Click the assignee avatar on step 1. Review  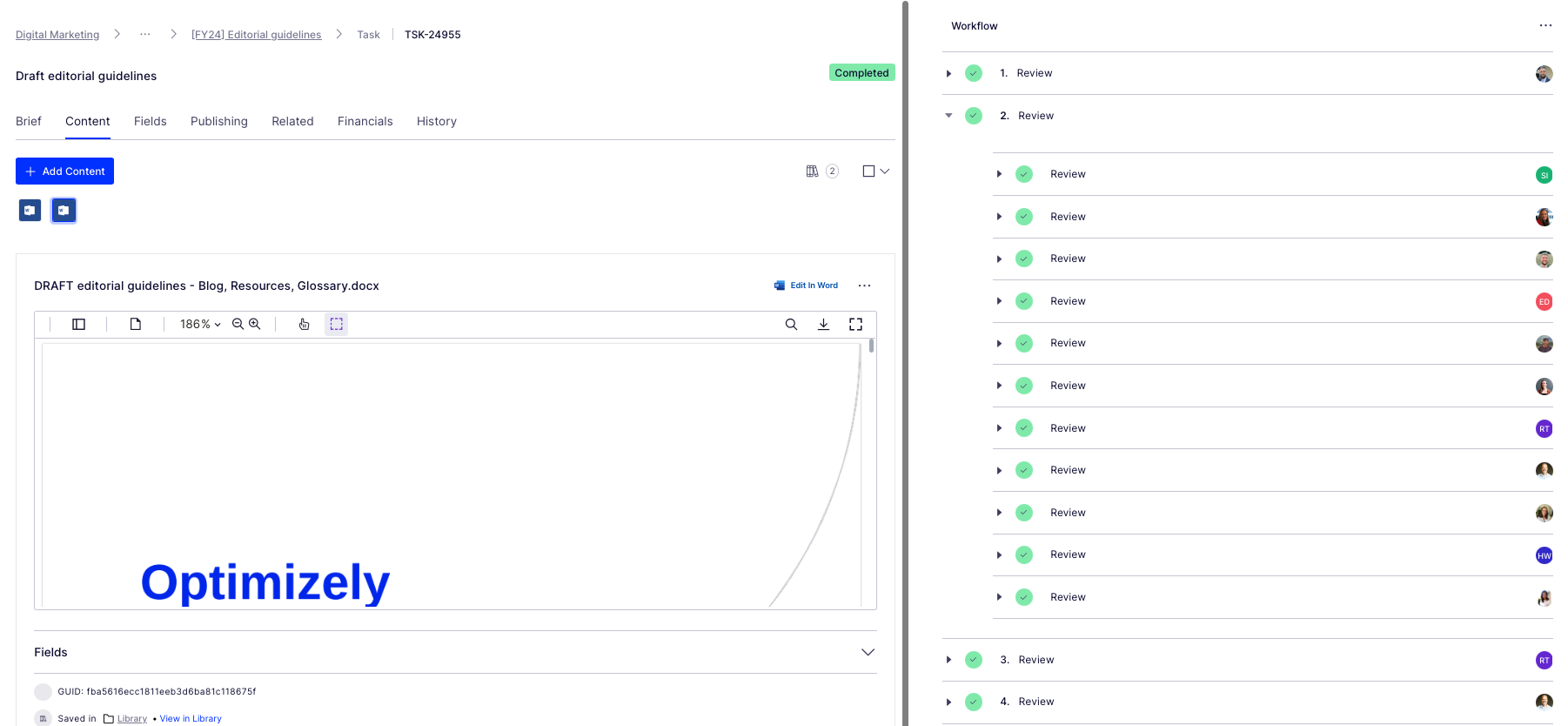(1544, 74)
